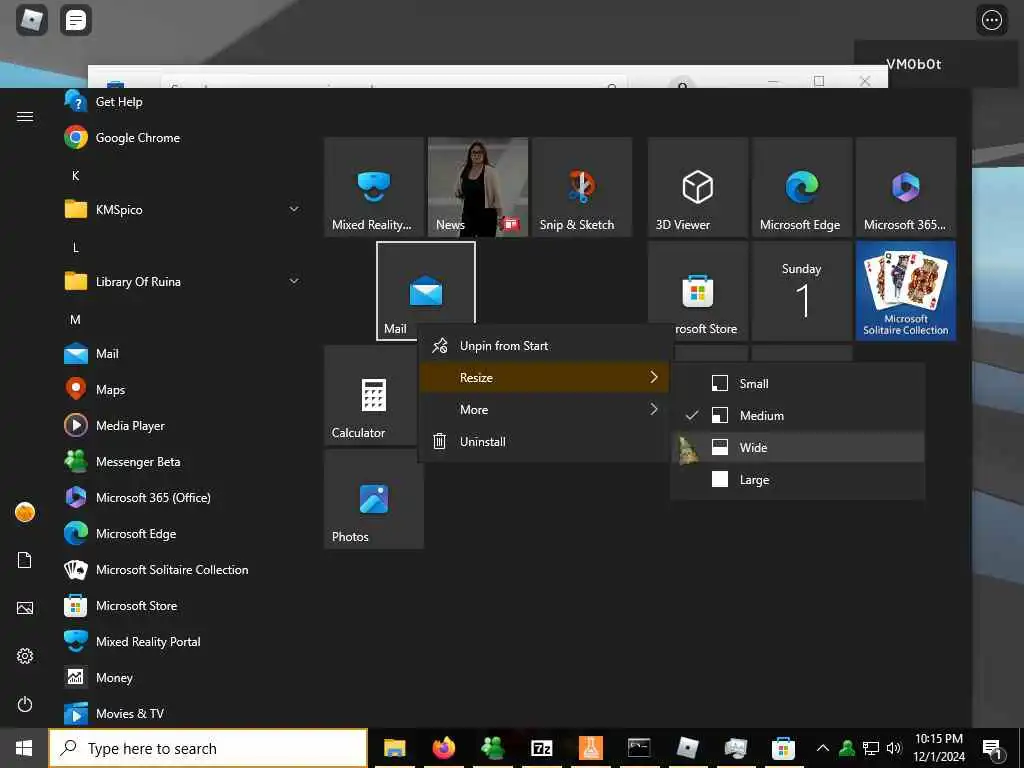Show hidden system tray icons
The height and width of the screenshot is (768, 1024).
(x=823, y=748)
